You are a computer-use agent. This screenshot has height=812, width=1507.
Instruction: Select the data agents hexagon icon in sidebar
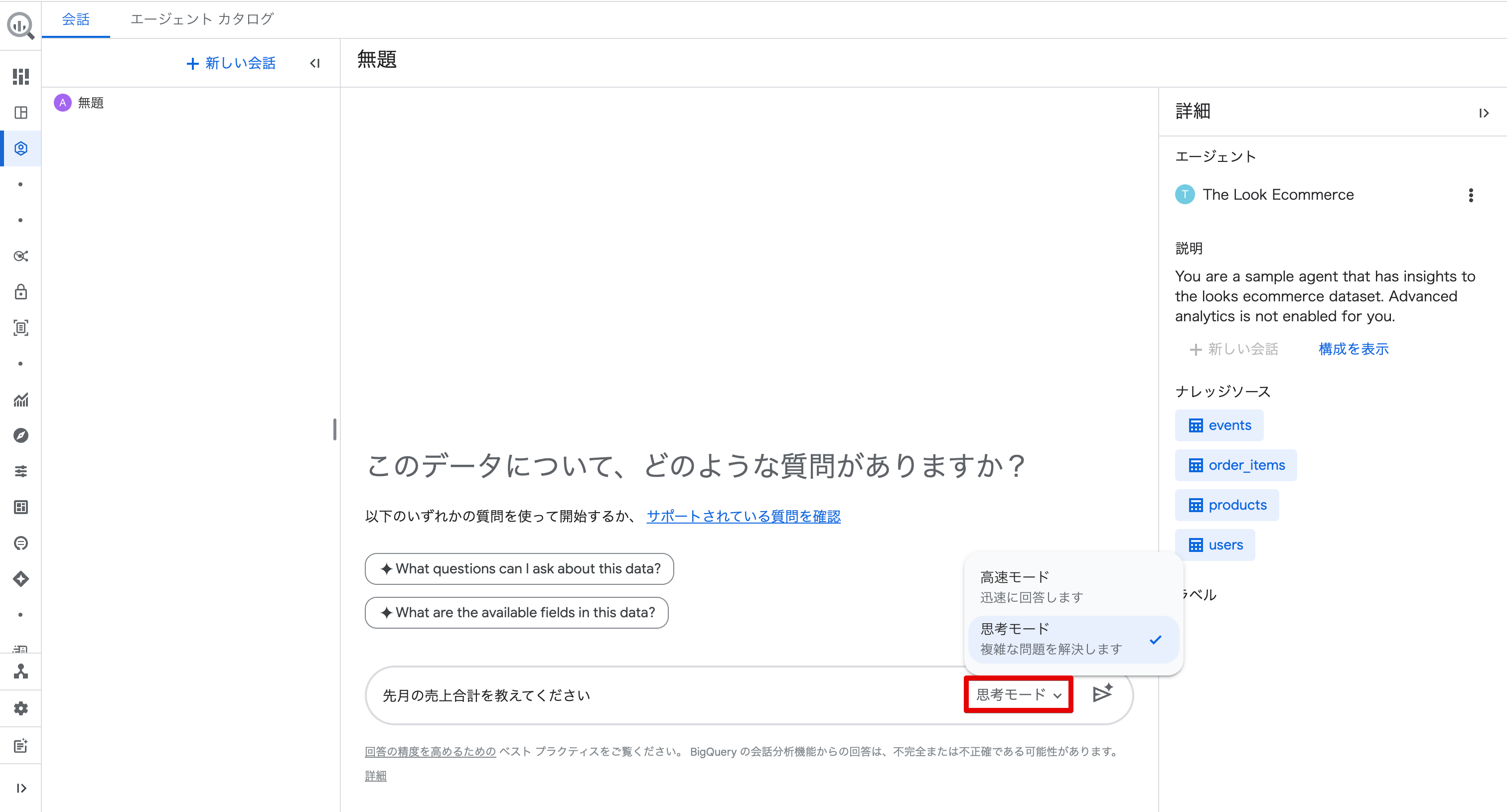pos(20,148)
